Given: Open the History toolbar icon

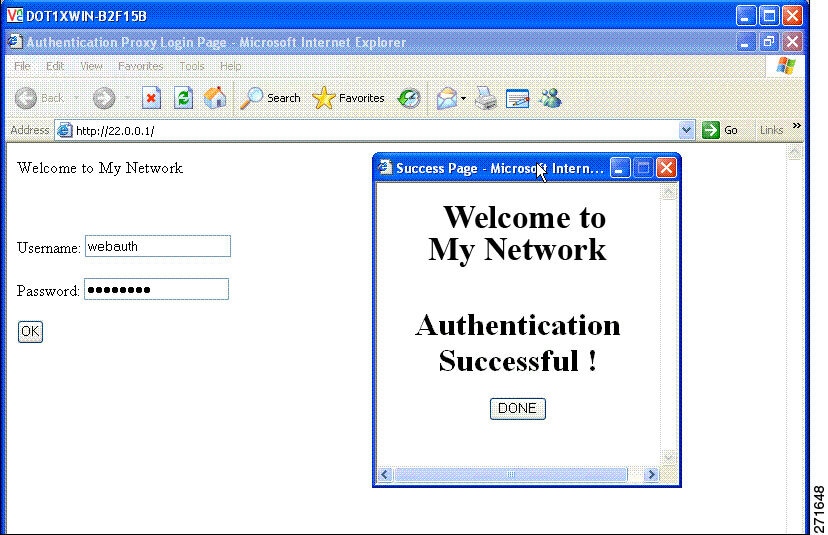Looking at the screenshot, I should pyautogui.click(x=409, y=98).
